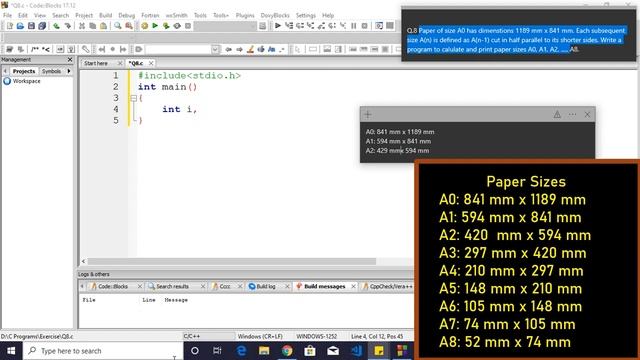Screen dimensions: 640x360
Task: Switch to the Start here tab
Action: pos(96,63)
